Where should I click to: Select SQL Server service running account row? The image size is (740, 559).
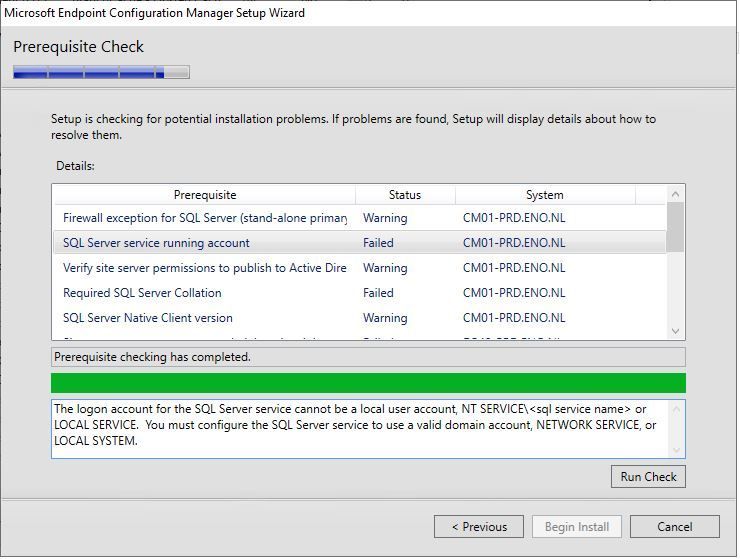click(x=360, y=243)
